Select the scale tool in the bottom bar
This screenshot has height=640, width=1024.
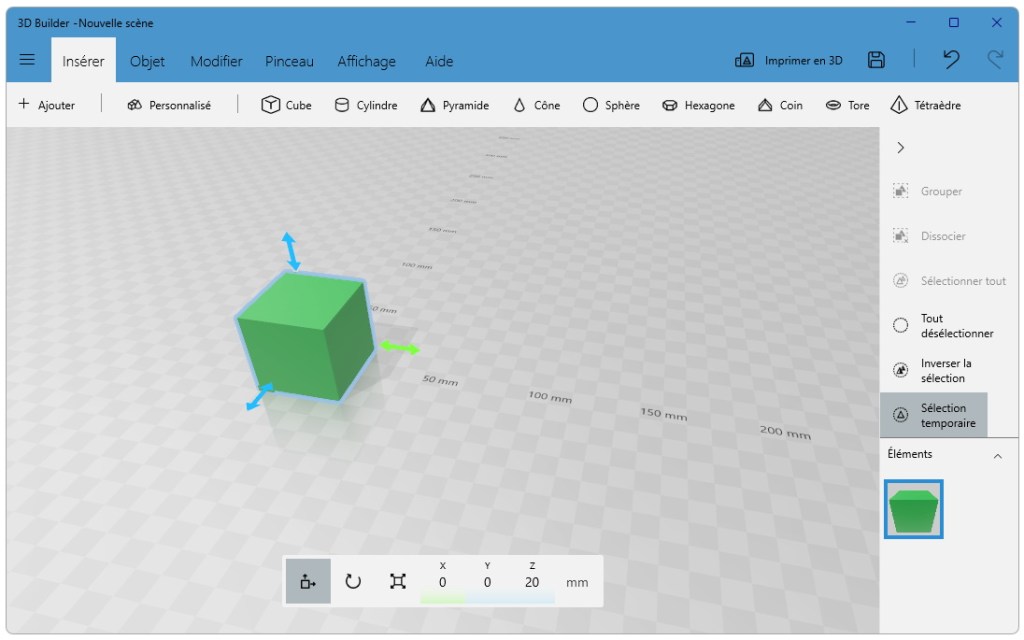point(396,580)
